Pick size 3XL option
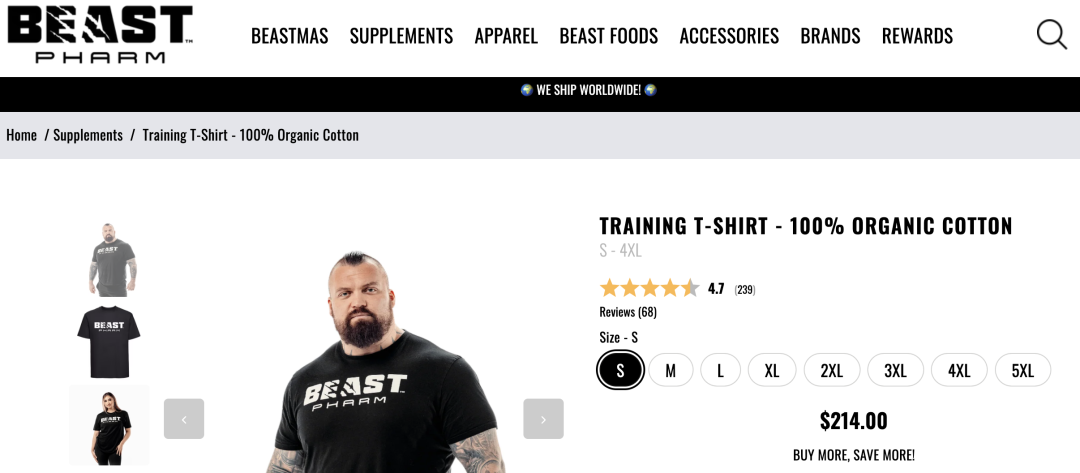Image resolution: width=1080 pixels, height=473 pixels. click(x=895, y=370)
